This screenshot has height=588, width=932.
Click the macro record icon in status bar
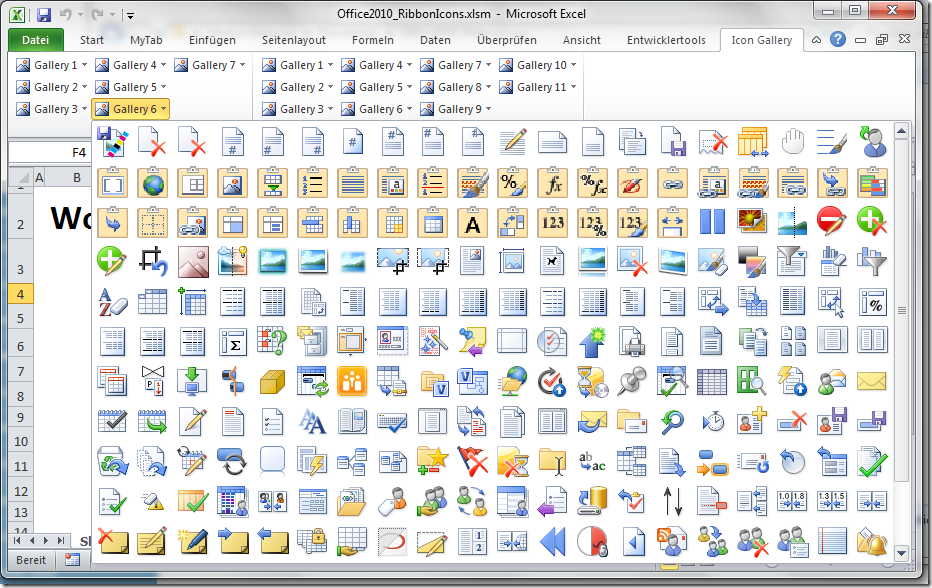click(73, 559)
